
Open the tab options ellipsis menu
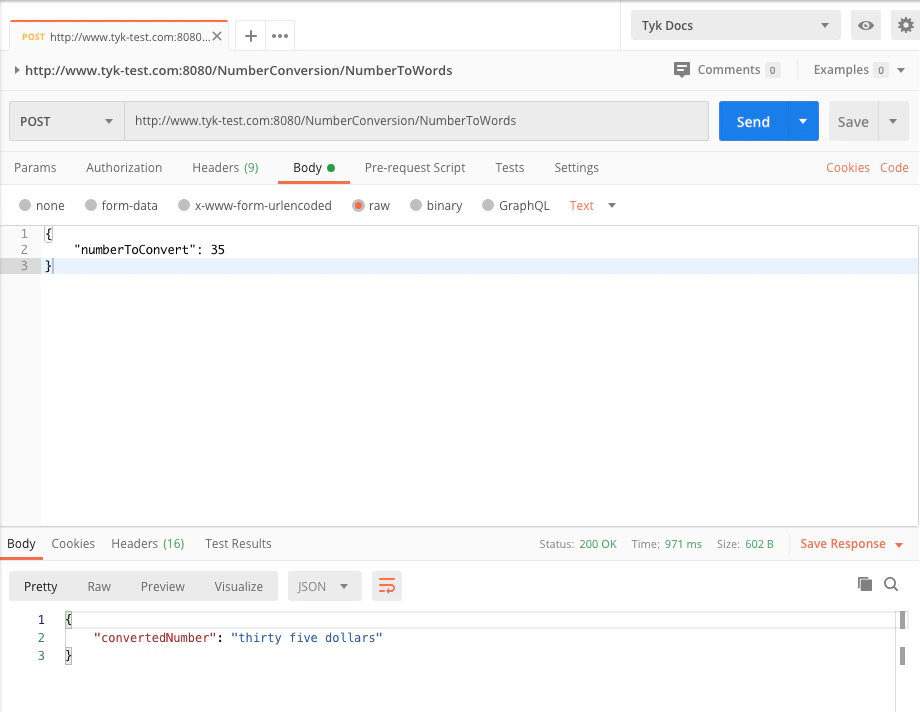[280, 36]
